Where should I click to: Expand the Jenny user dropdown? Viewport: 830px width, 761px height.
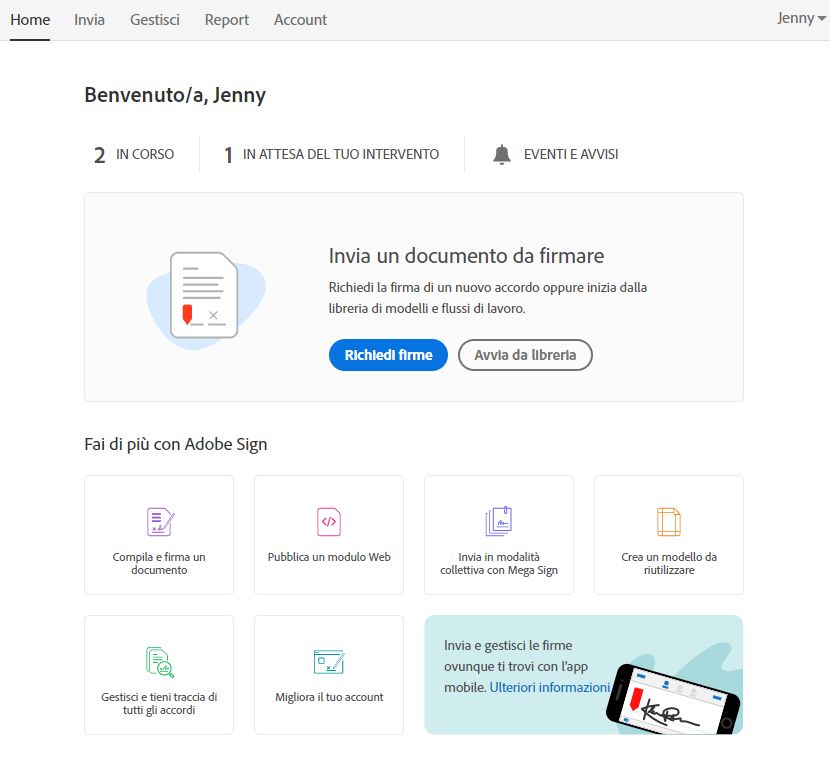[801, 18]
